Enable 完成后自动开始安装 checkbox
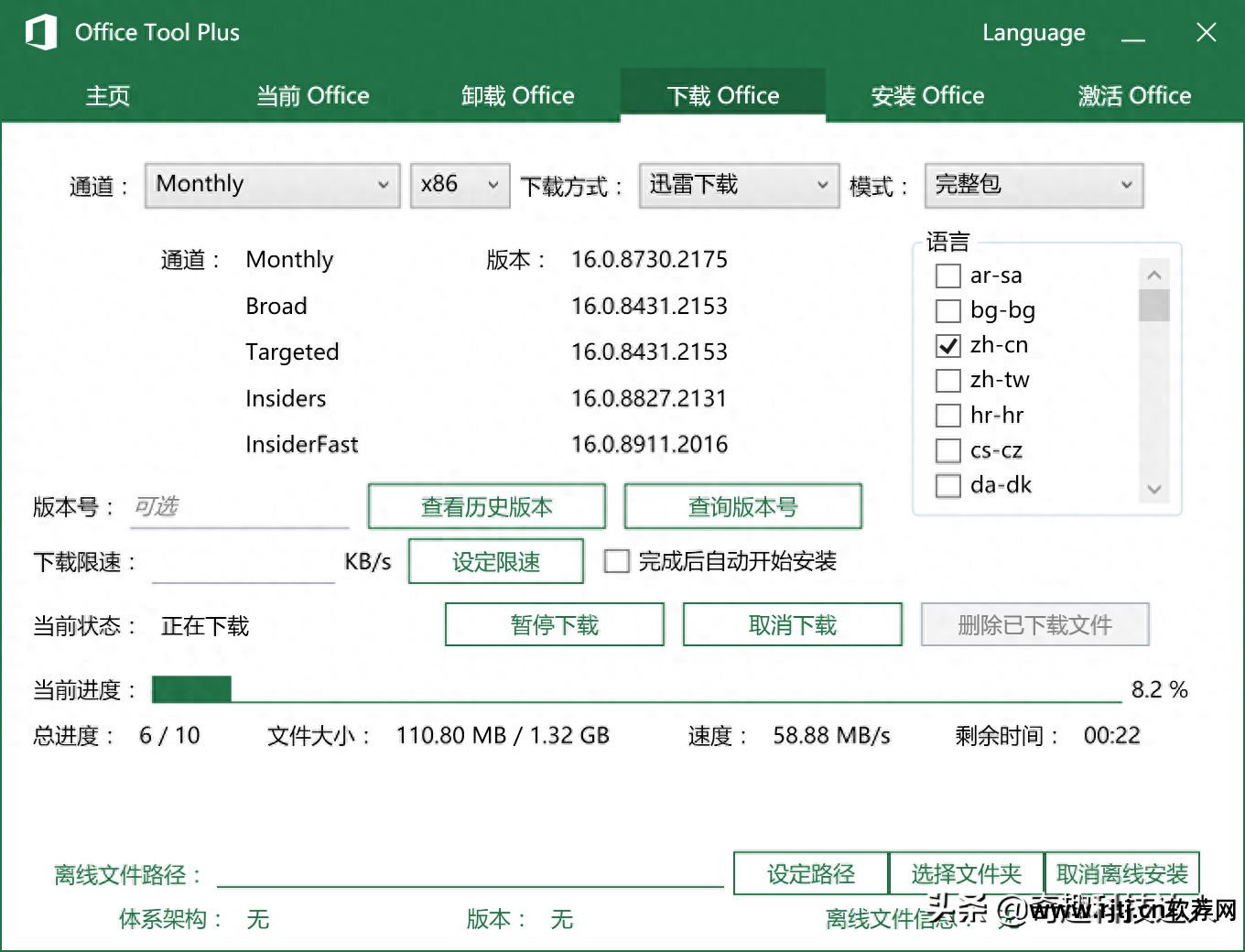This screenshot has height=952, width=1245. coord(617,561)
